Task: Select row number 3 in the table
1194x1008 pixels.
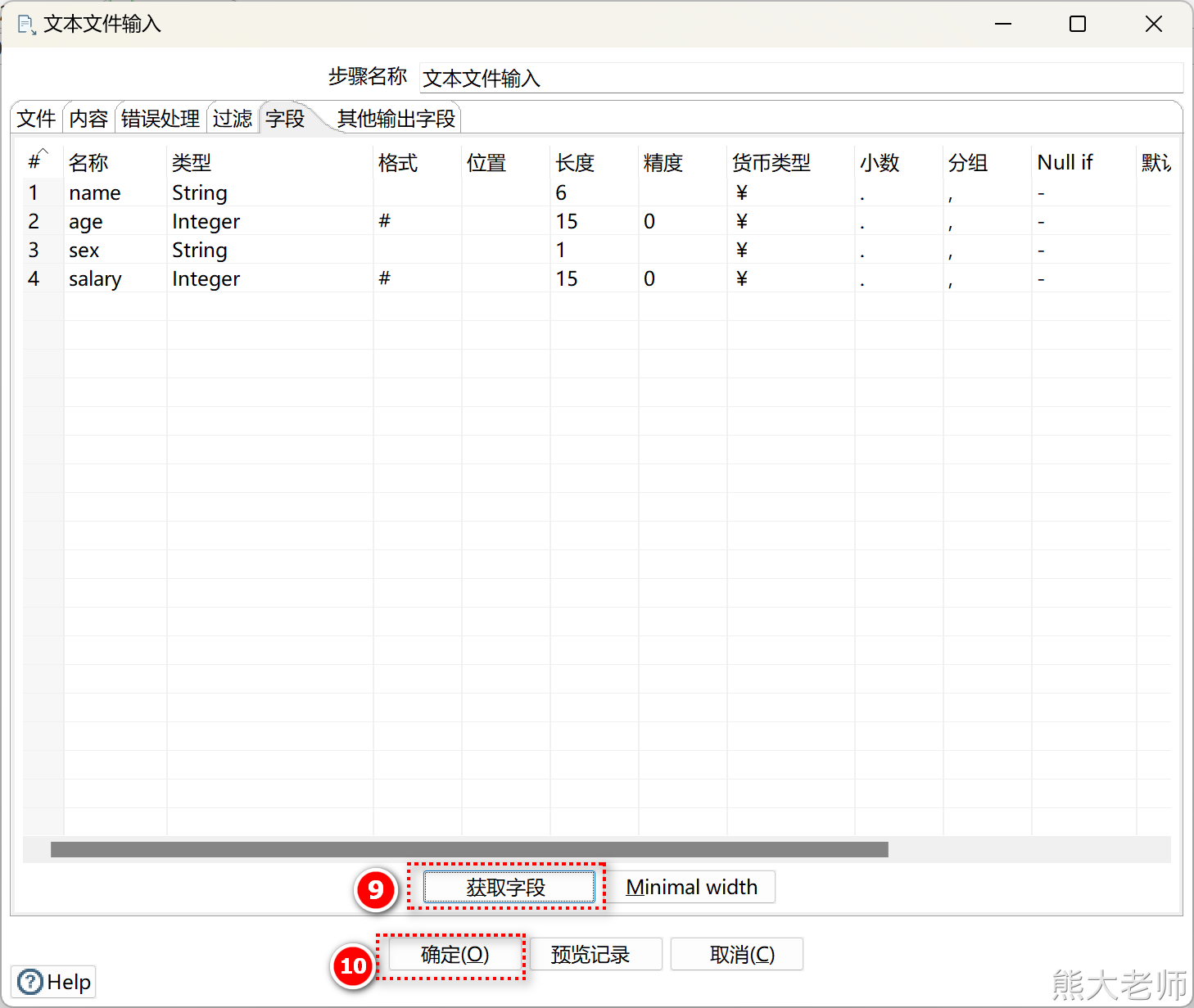Action: coord(43,250)
